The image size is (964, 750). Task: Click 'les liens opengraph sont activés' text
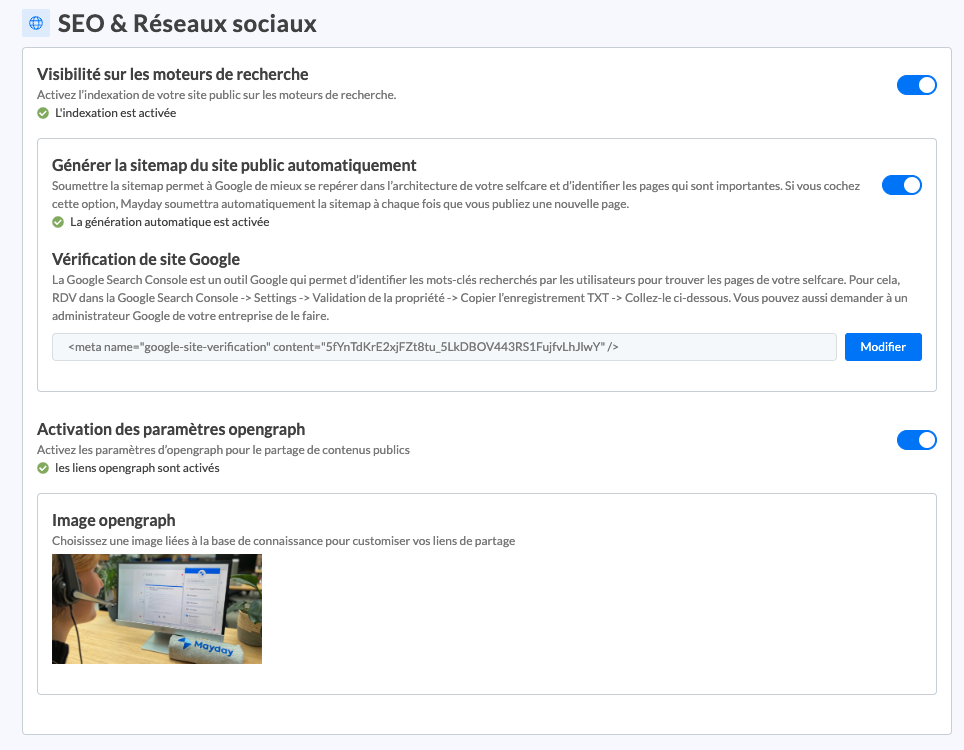[138, 468]
